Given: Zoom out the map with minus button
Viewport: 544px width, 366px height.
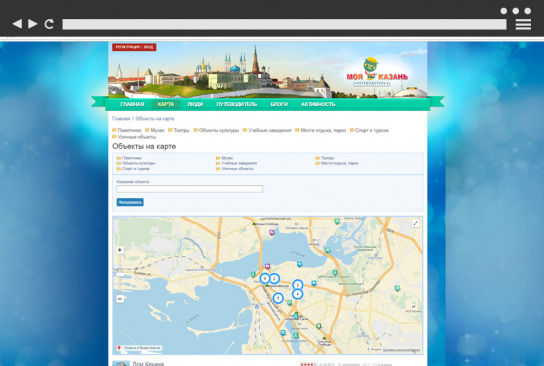Looking at the screenshot, I should (120, 299).
